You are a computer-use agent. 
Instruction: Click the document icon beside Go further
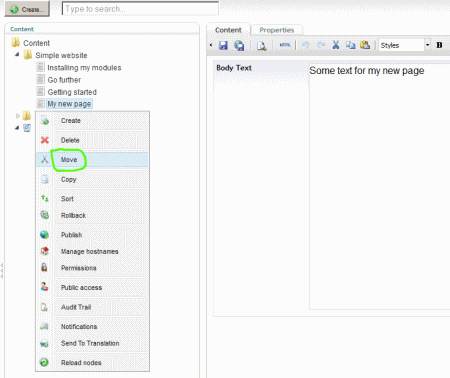click(x=40, y=79)
